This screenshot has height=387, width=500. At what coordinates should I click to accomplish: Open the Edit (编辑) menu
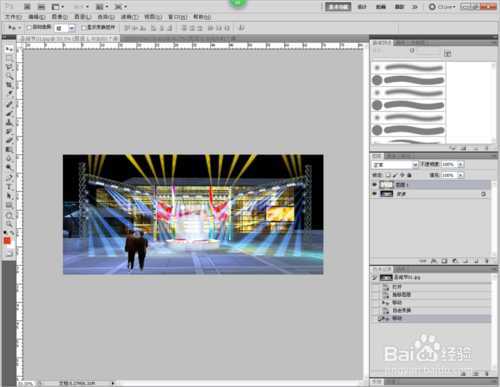37,17
